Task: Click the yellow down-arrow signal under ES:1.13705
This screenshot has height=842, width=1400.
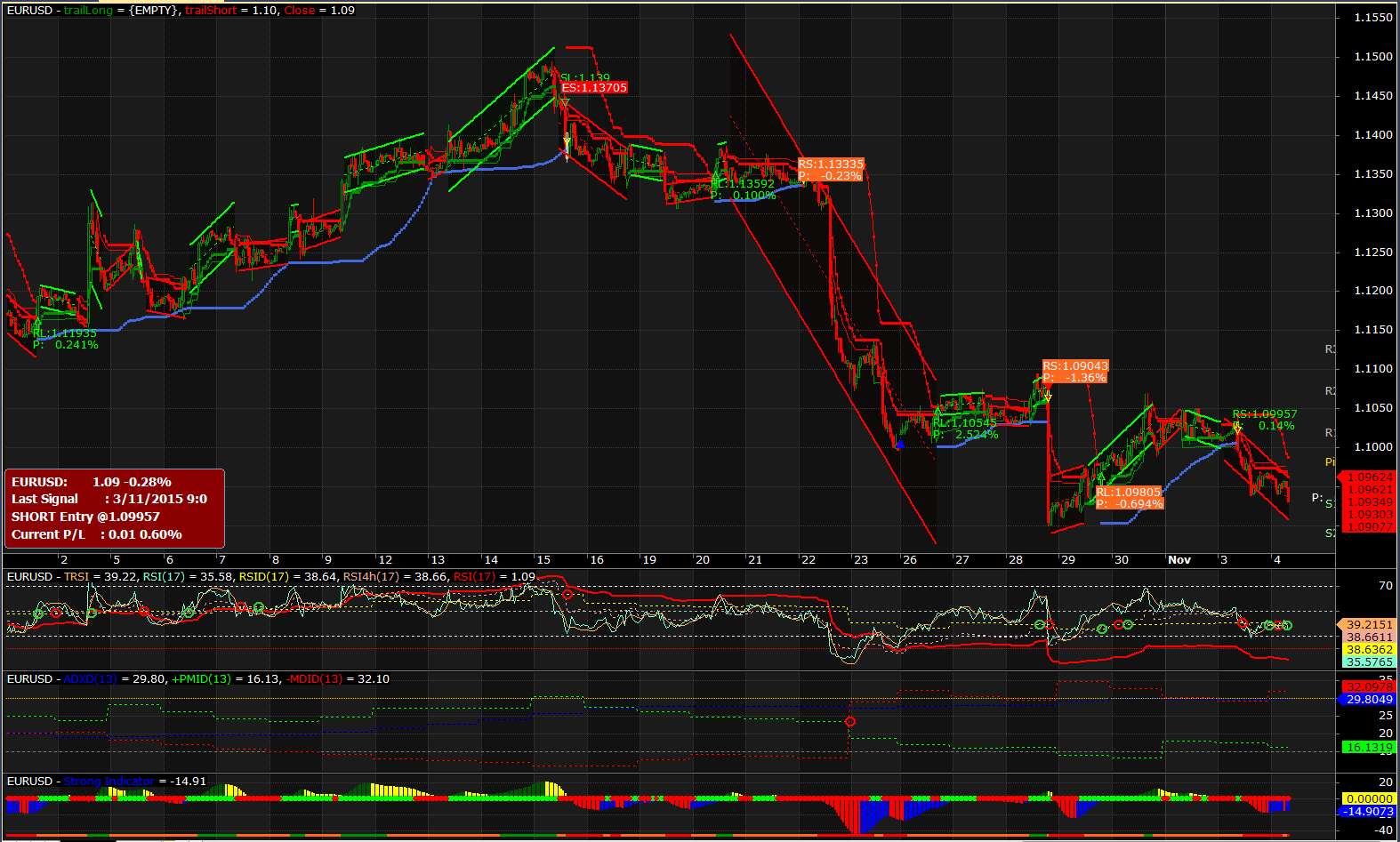Action: 567,140
